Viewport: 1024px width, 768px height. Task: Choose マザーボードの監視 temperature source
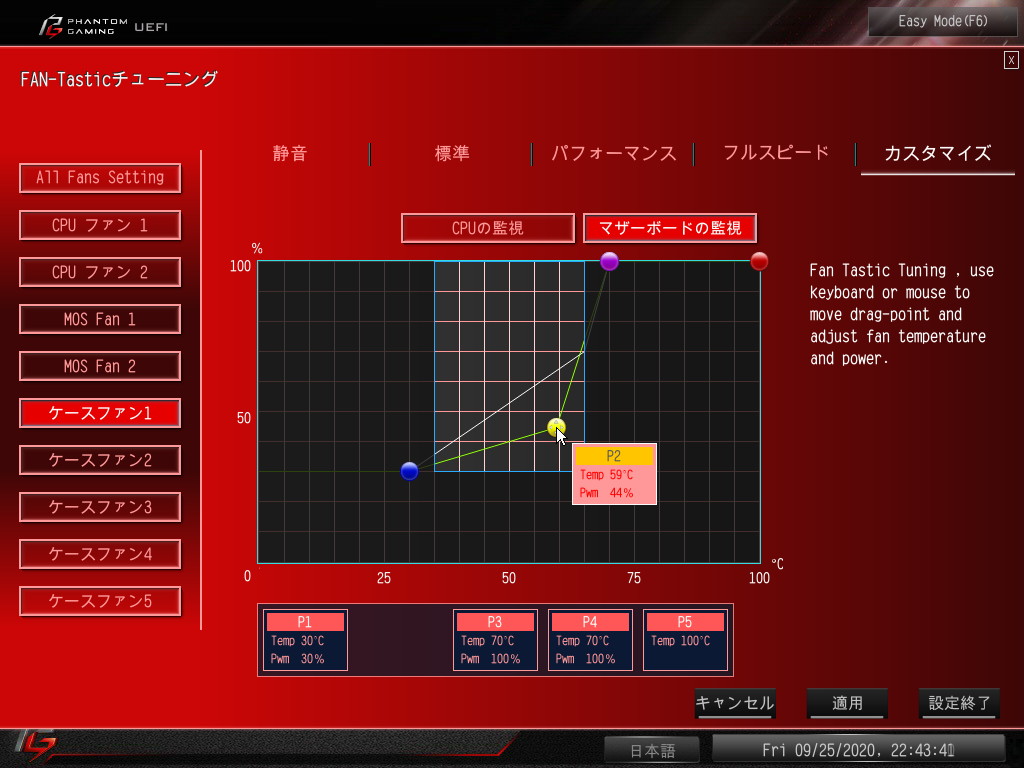click(x=670, y=228)
